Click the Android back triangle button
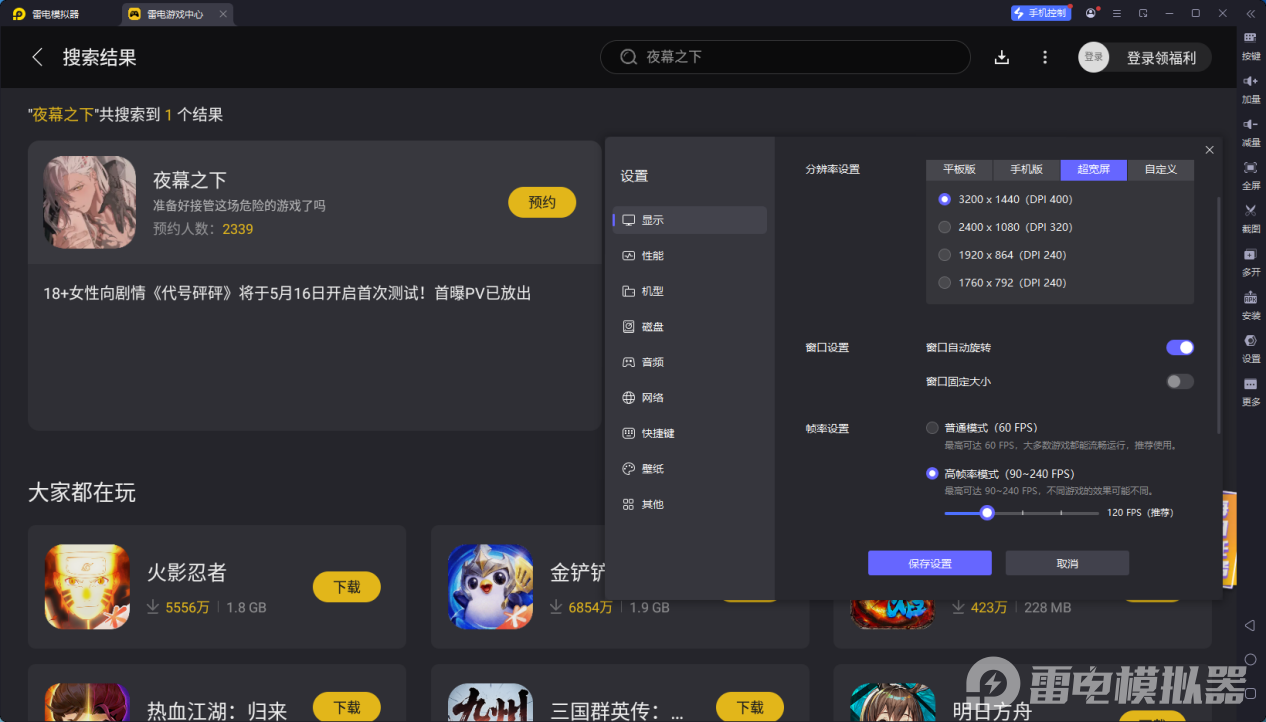The image size is (1266, 722). point(1250,625)
